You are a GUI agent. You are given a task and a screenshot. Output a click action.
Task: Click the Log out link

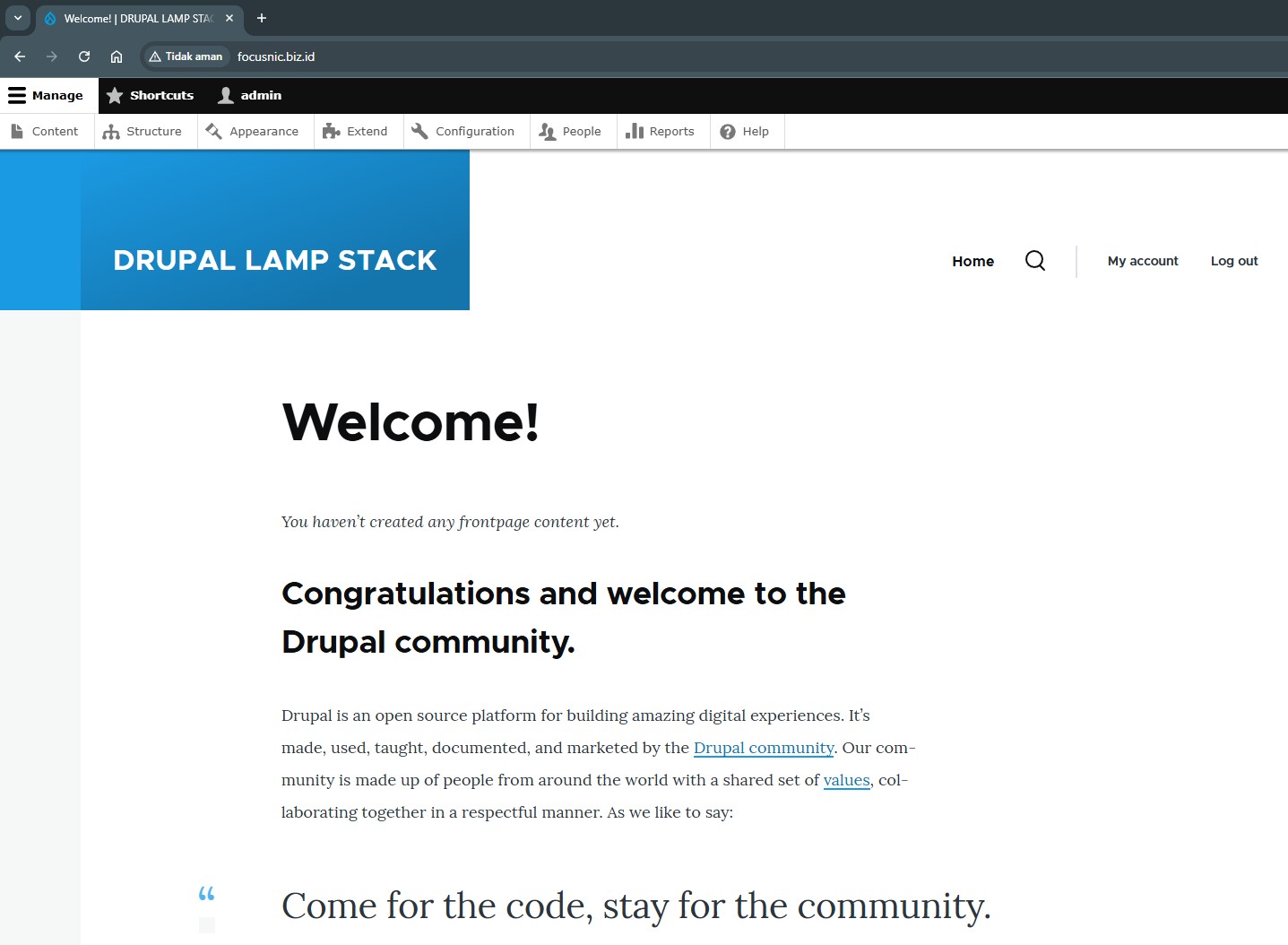[x=1233, y=261]
